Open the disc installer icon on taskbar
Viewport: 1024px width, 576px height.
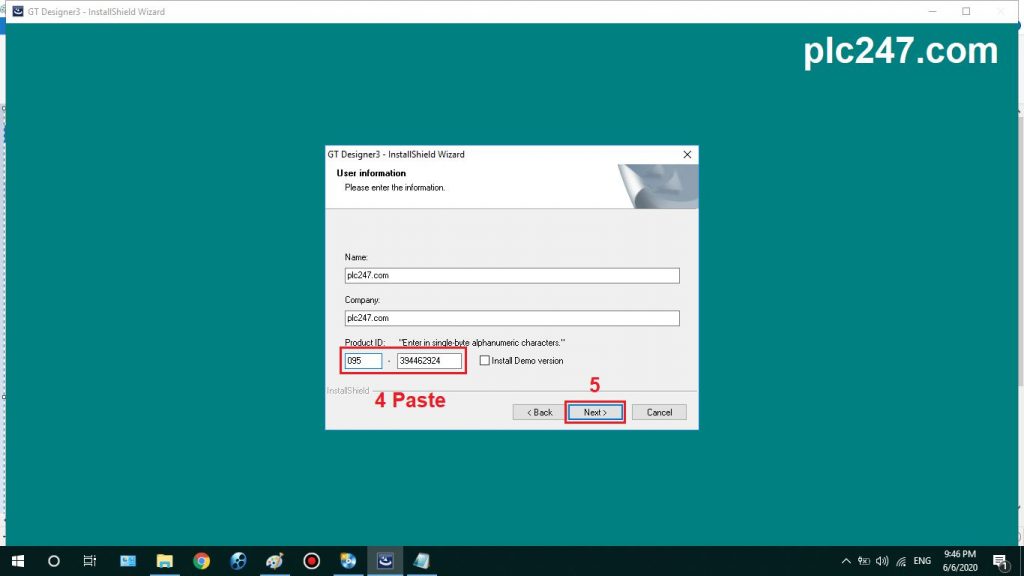click(x=348, y=561)
